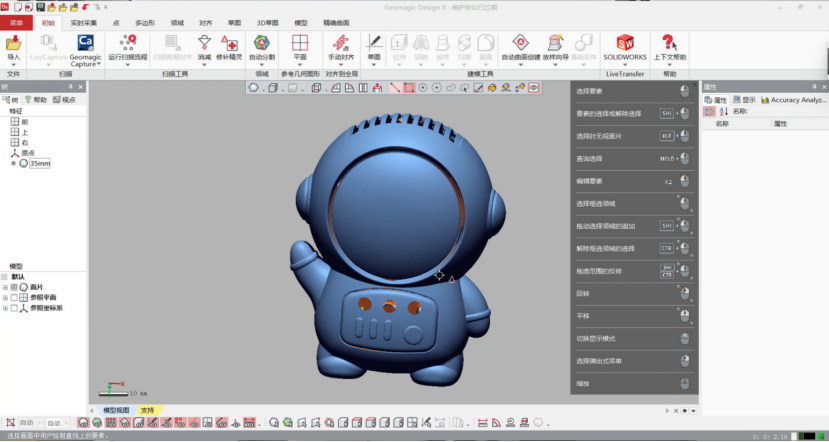Image resolution: width=829 pixels, height=442 pixels.
Task: Save using the floppy disk icon
Action: [x=40, y=7]
